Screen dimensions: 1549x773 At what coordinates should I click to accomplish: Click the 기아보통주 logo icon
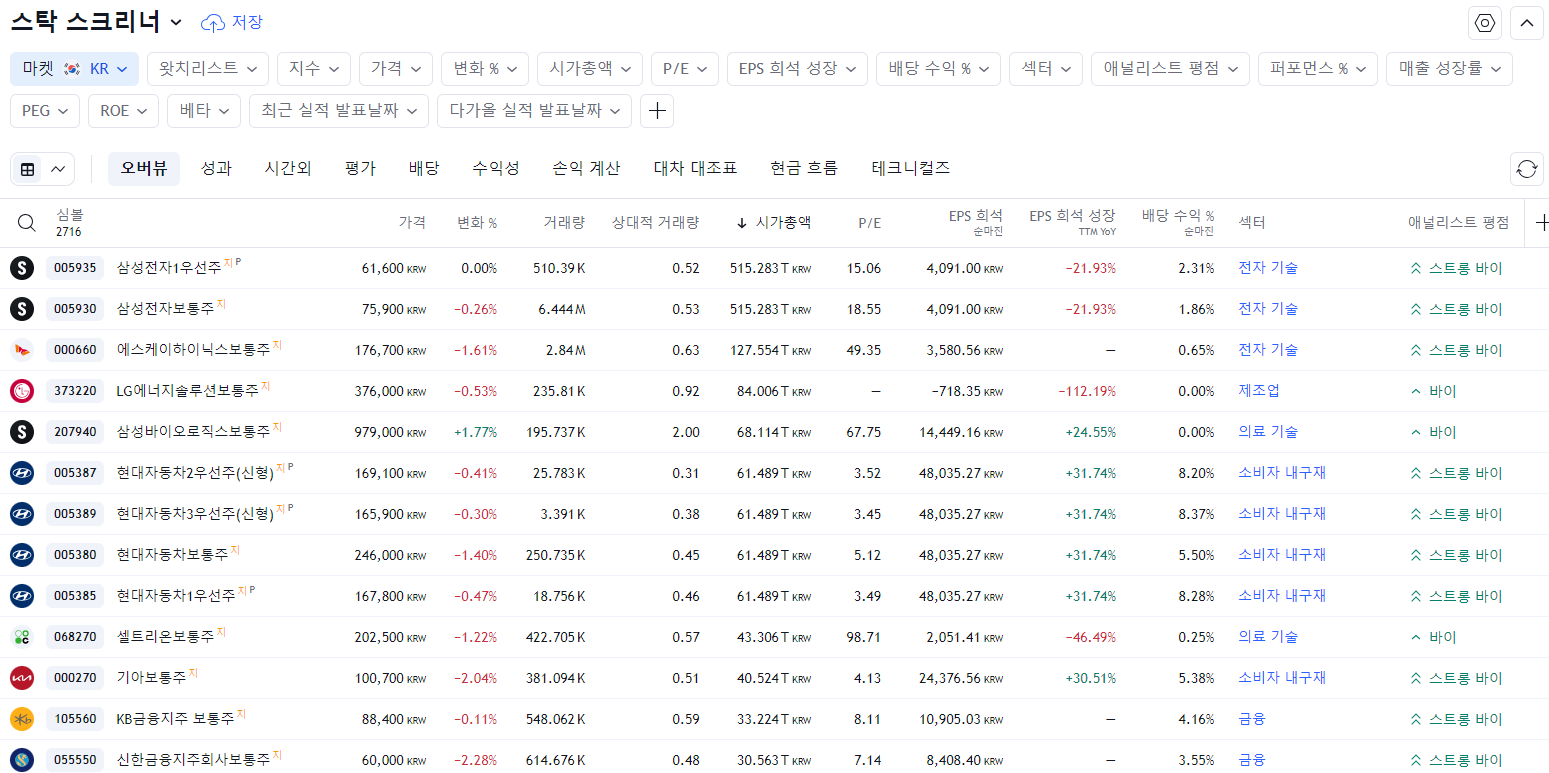pyautogui.click(x=22, y=678)
